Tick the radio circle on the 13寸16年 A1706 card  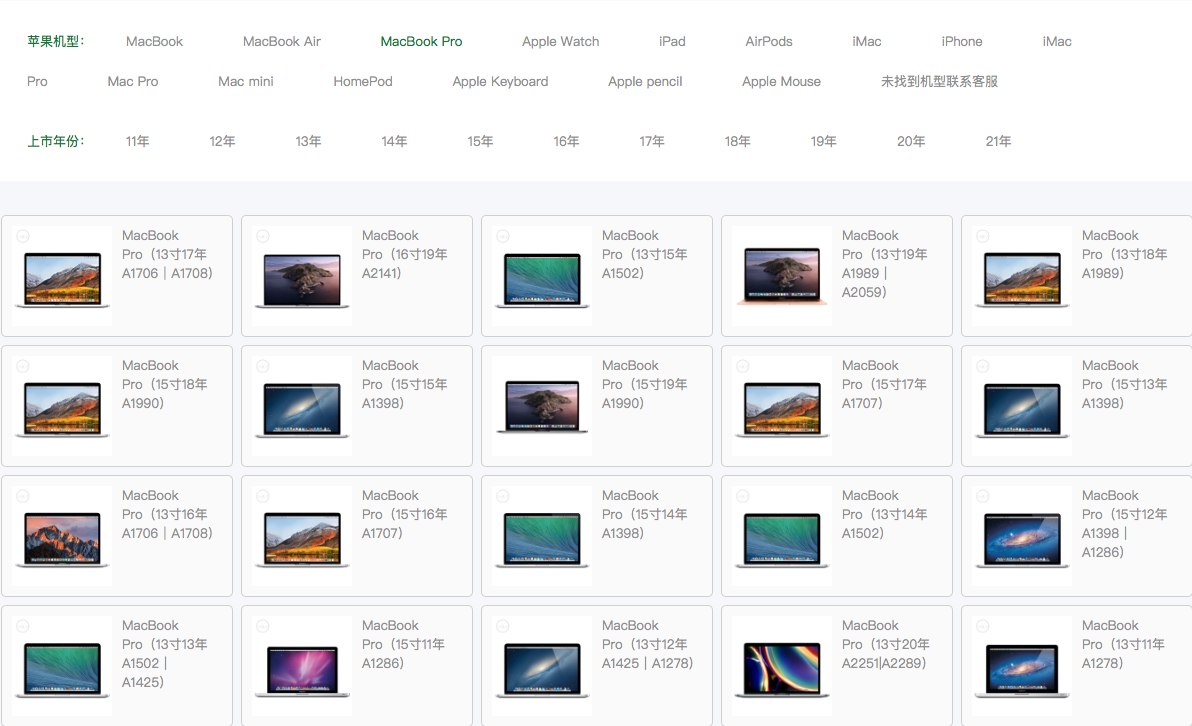tap(23, 496)
